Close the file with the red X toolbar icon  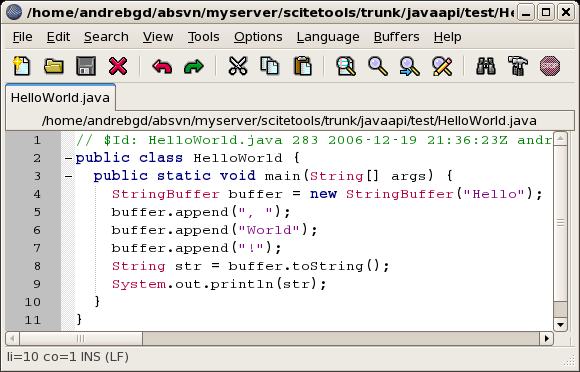pos(118,67)
